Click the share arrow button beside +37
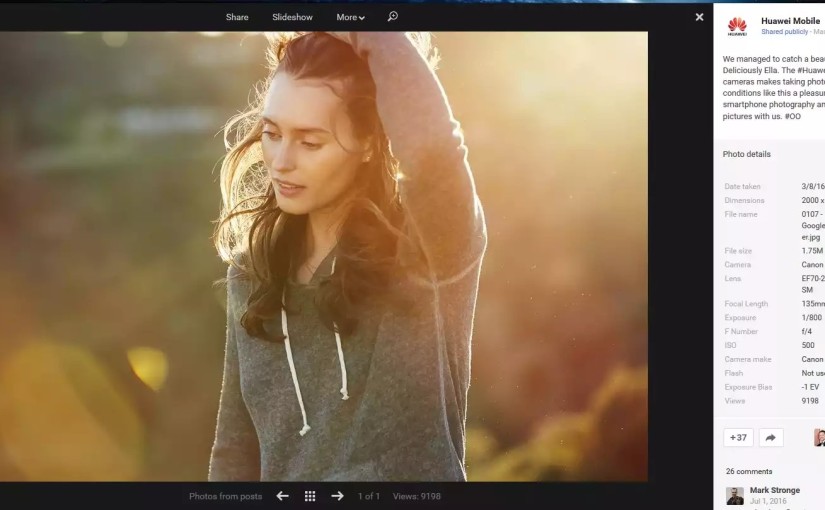 click(x=770, y=438)
